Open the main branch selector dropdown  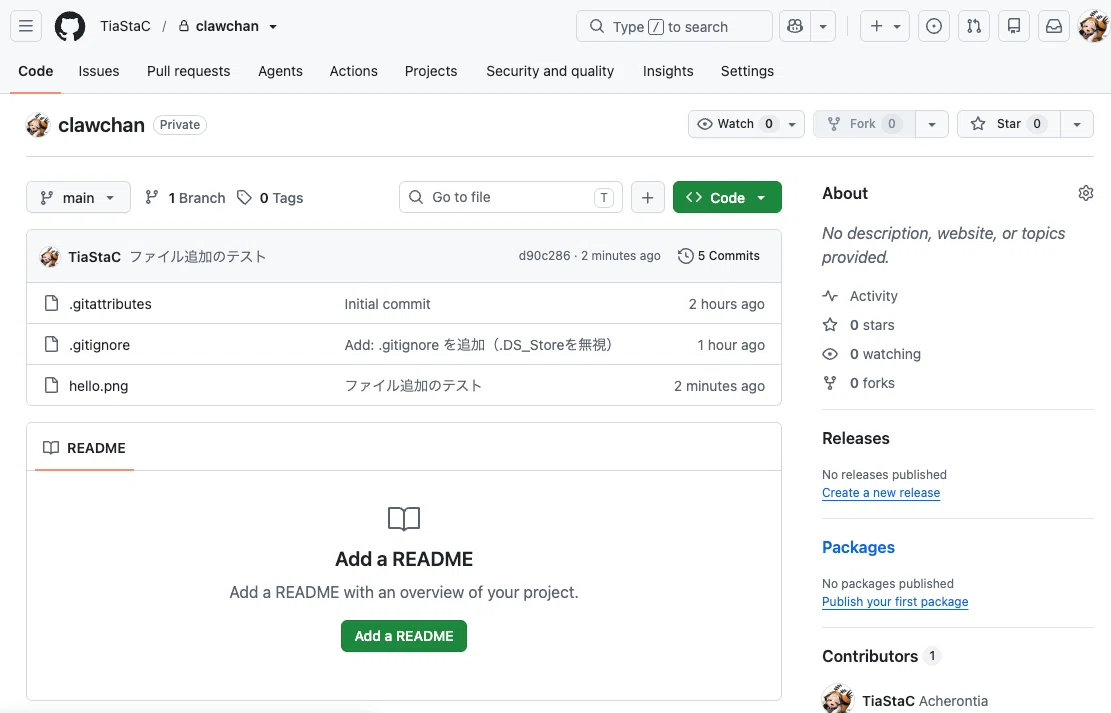(x=78, y=197)
